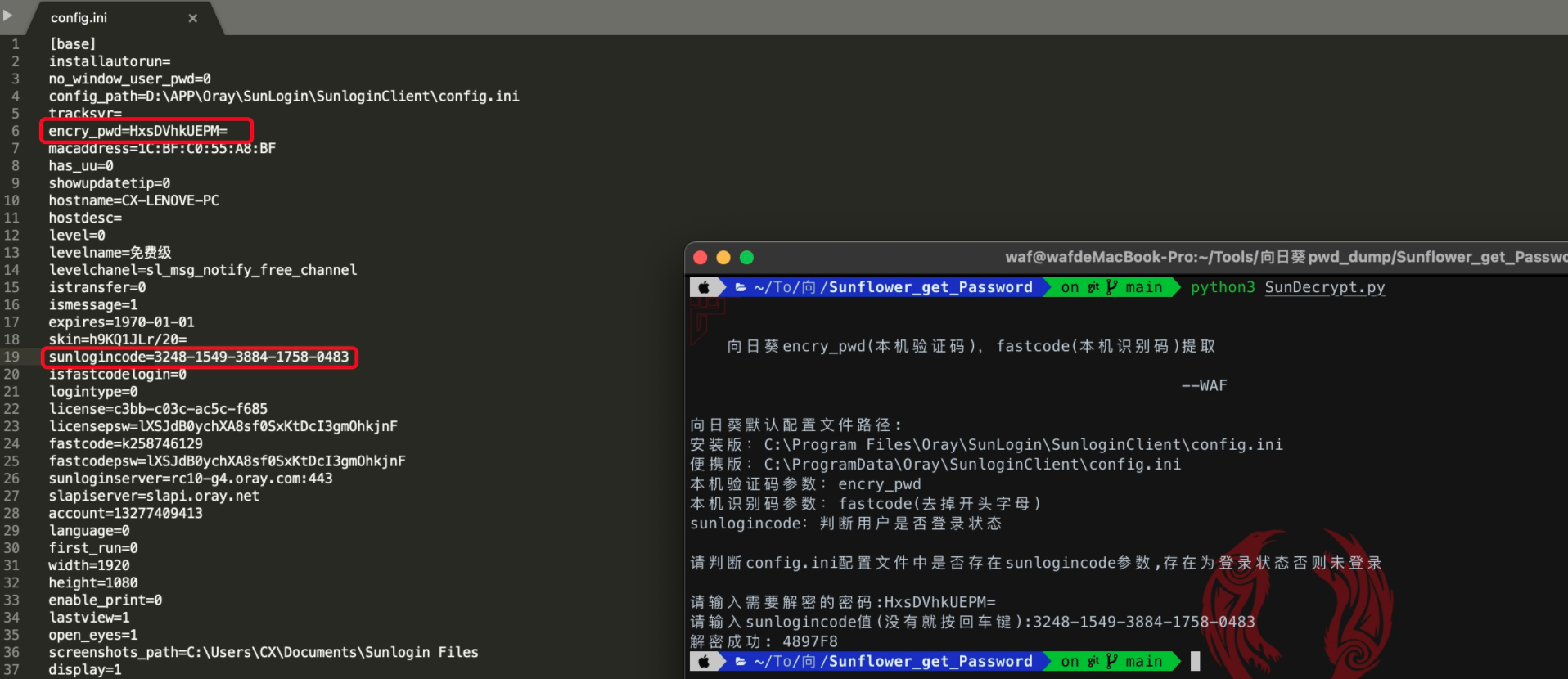Click the config_path line in editor
Viewport: 1568px width, 679px height.
click(284, 97)
